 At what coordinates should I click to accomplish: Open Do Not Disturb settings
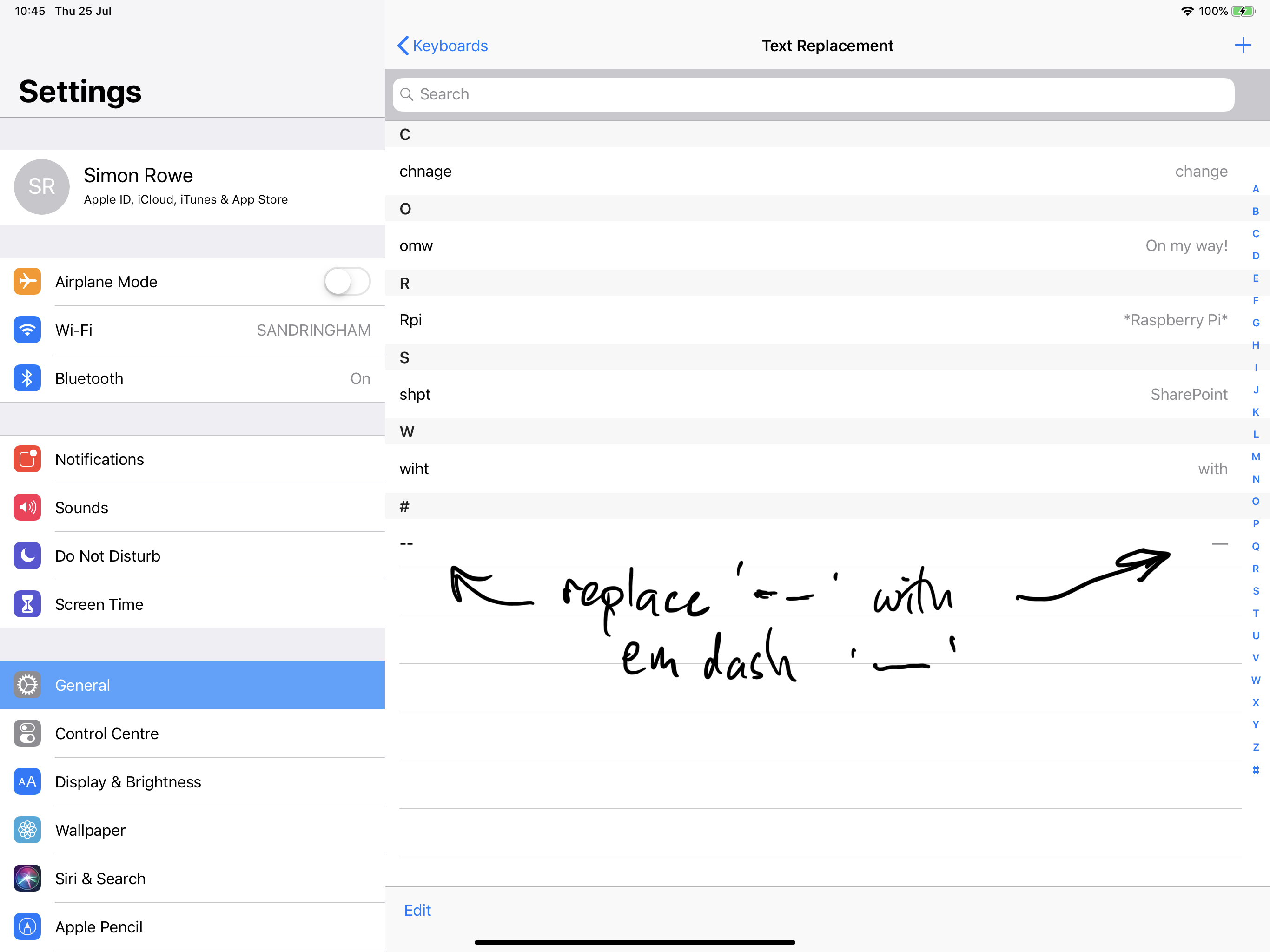192,556
